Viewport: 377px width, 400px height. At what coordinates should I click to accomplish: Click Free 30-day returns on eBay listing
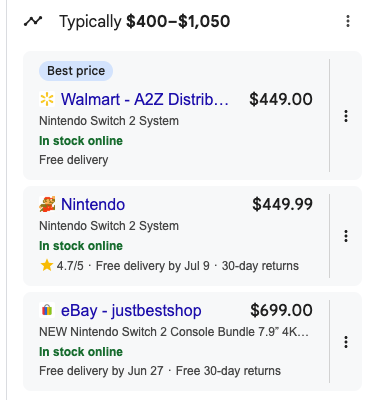pos(228,371)
